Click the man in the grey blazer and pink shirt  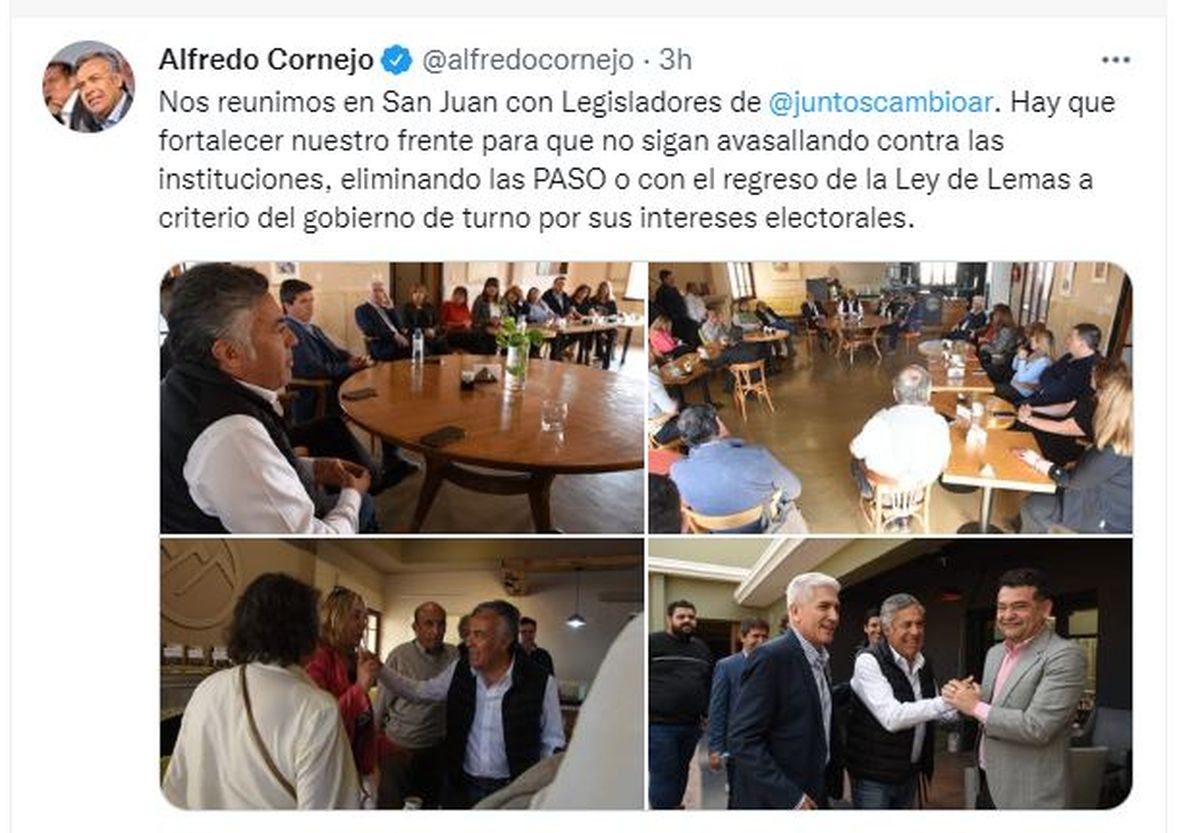coord(1025,690)
